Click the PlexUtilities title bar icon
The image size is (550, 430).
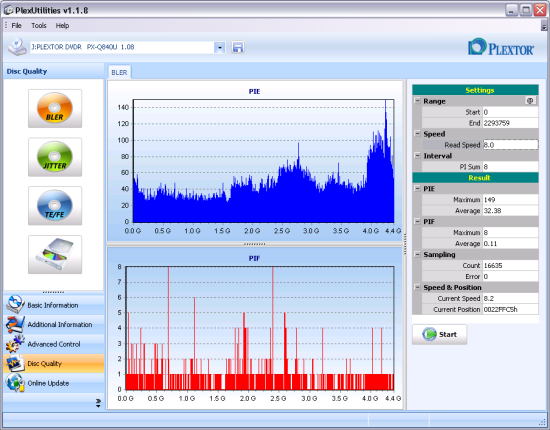(x=8, y=10)
